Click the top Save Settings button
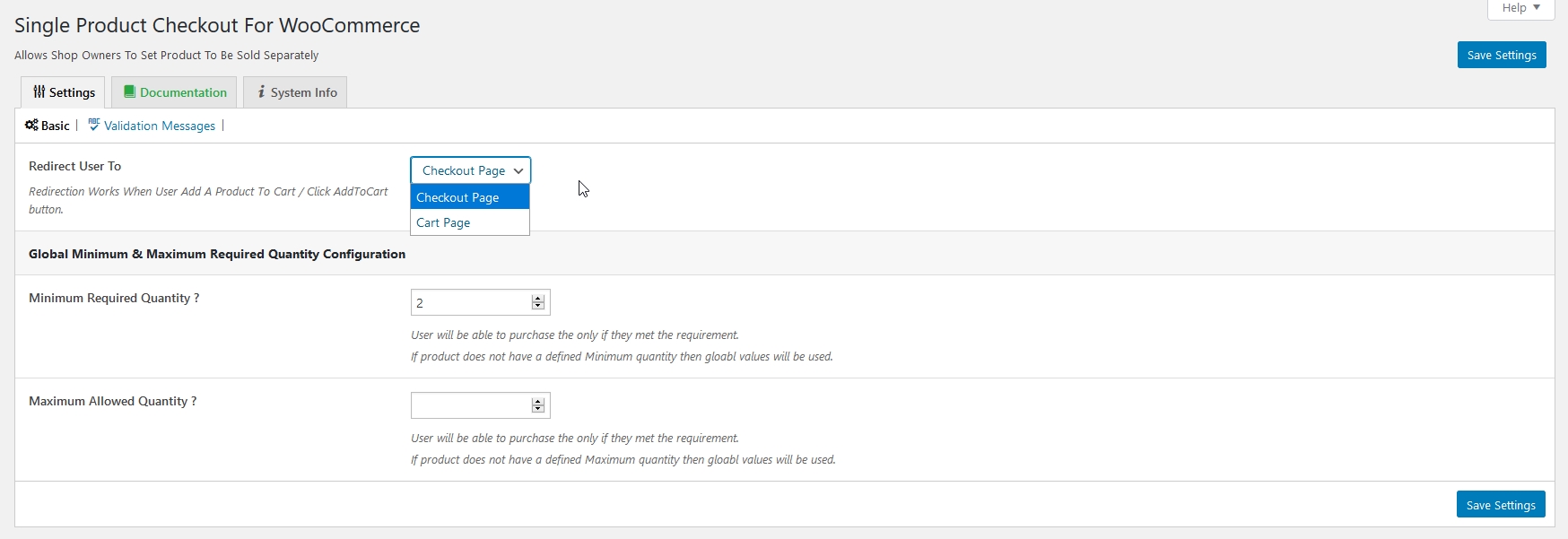The height and width of the screenshot is (539, 1568). 1502,55
